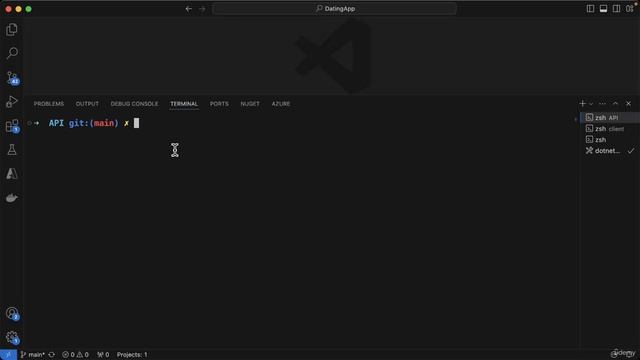Click the main* branch status item
The image size is (640, 360).
32,355
